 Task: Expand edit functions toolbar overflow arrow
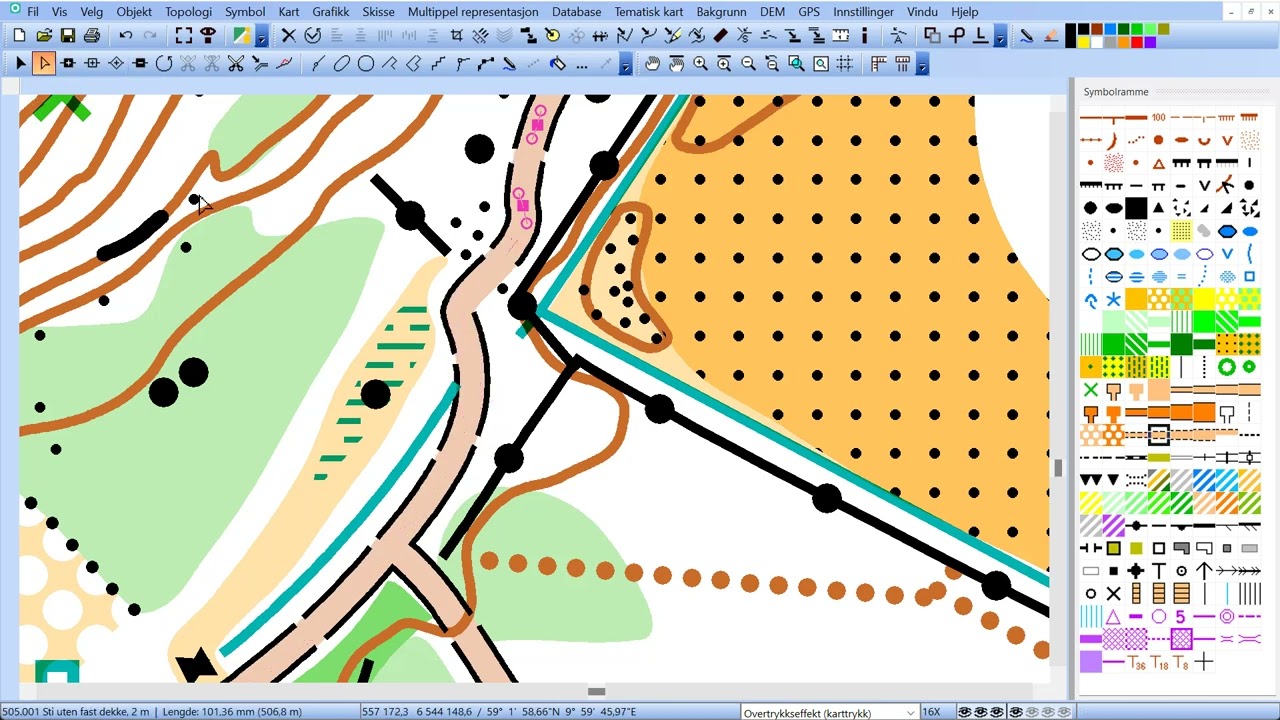1000,38
